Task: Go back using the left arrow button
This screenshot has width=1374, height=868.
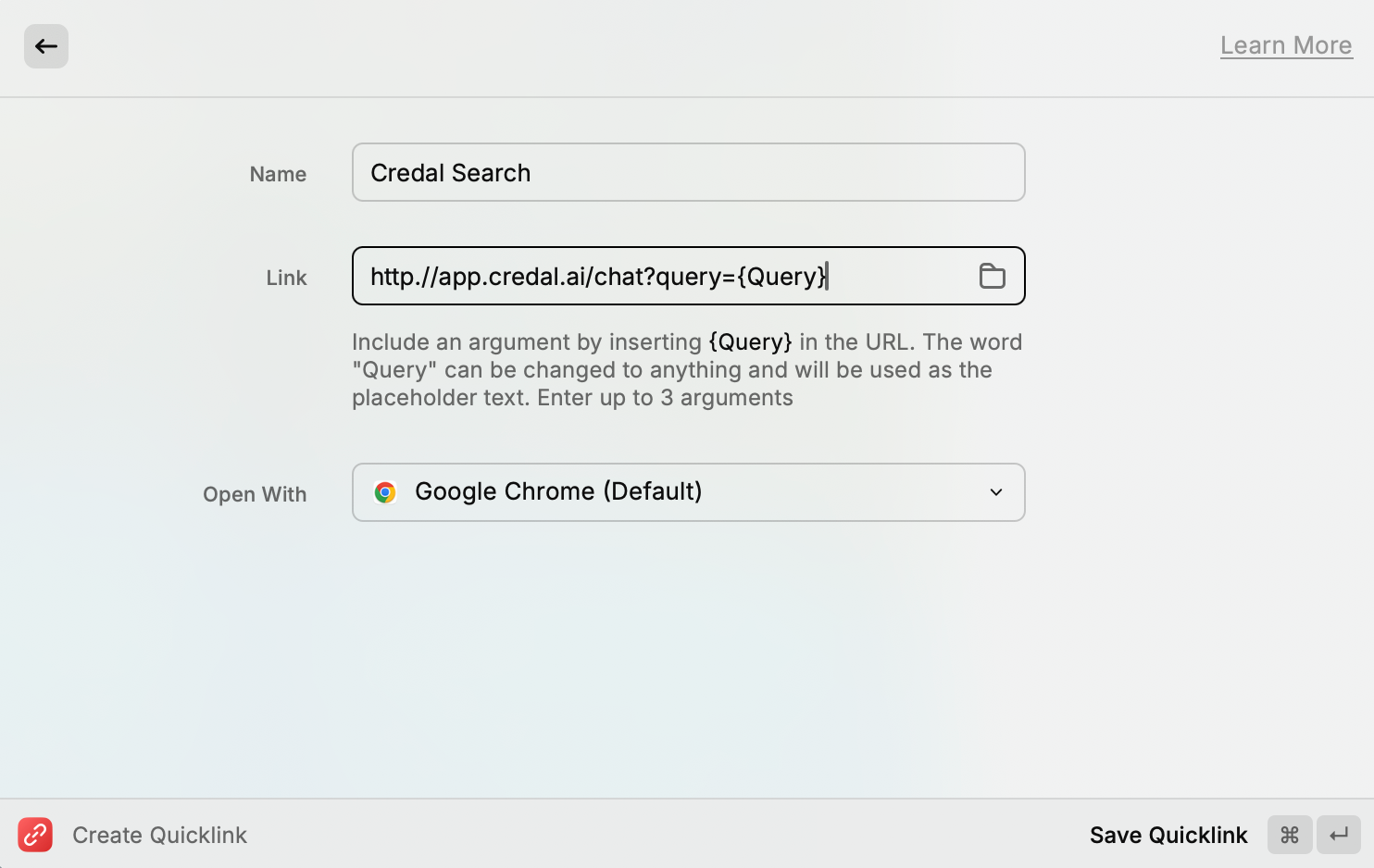Action: tap(46, 46)
